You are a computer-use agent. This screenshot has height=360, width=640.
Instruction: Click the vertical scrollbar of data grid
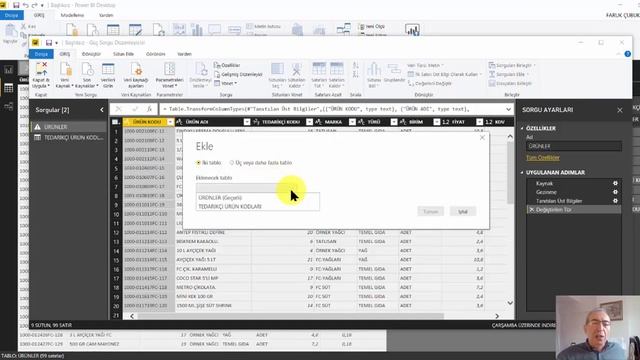click(x=510, y=173)
